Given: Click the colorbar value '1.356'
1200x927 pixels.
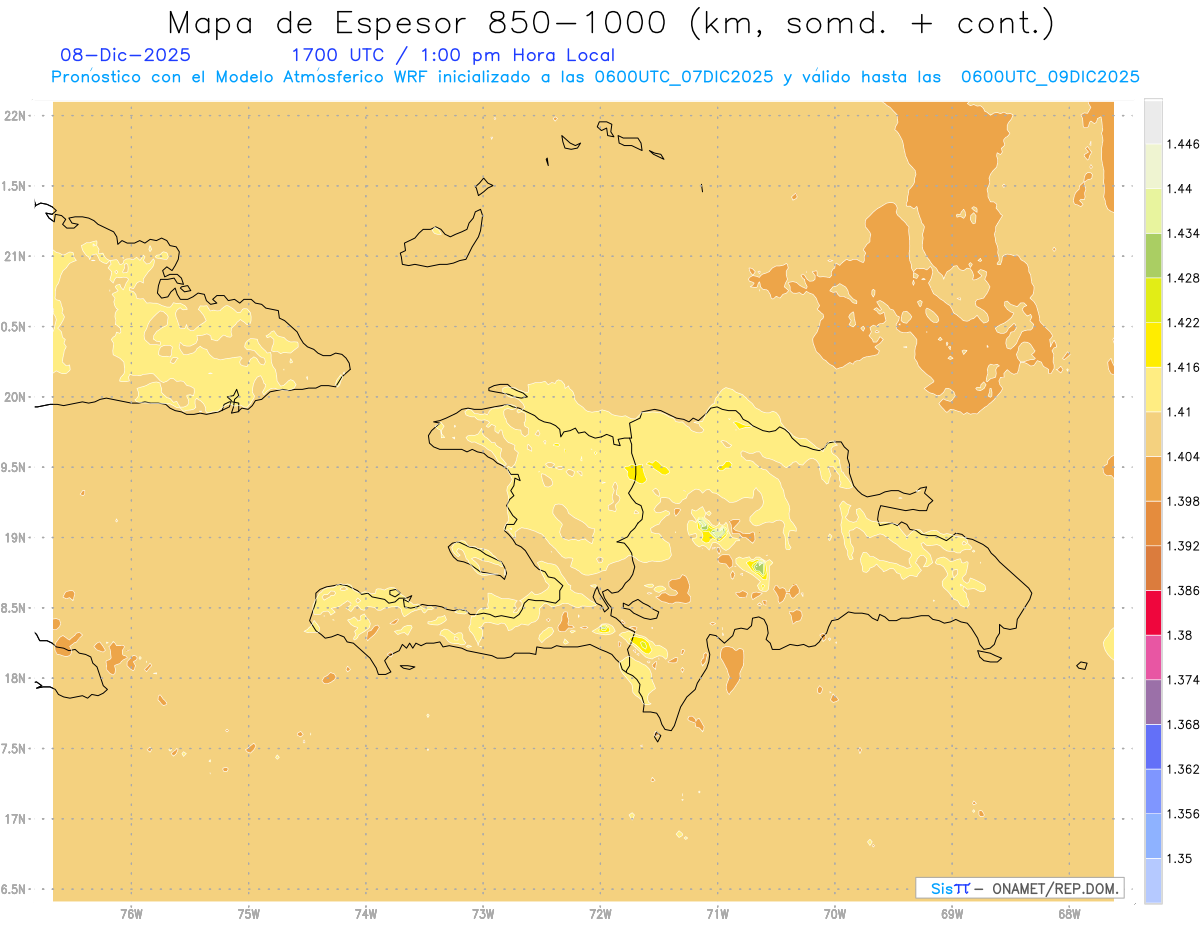Looking at the screenshot, I should [x=1184, y=814].
